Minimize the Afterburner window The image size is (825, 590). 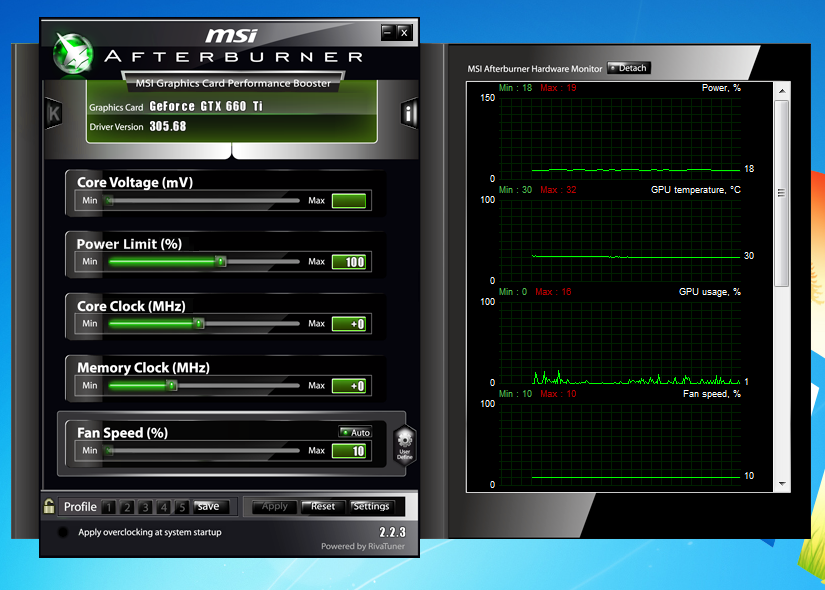click(x=388, y=33)
